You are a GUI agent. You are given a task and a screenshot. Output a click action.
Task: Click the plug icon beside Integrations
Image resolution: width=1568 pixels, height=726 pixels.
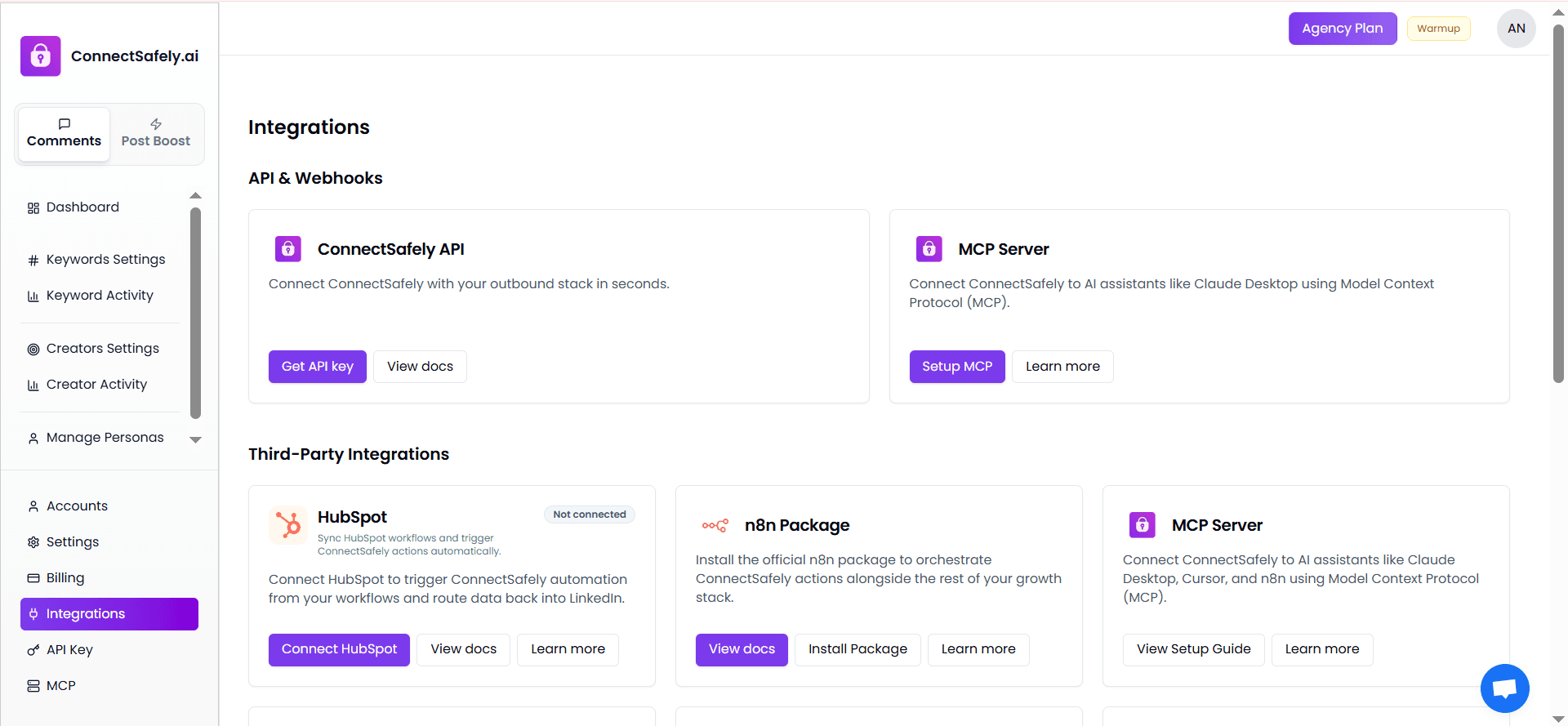33,614
